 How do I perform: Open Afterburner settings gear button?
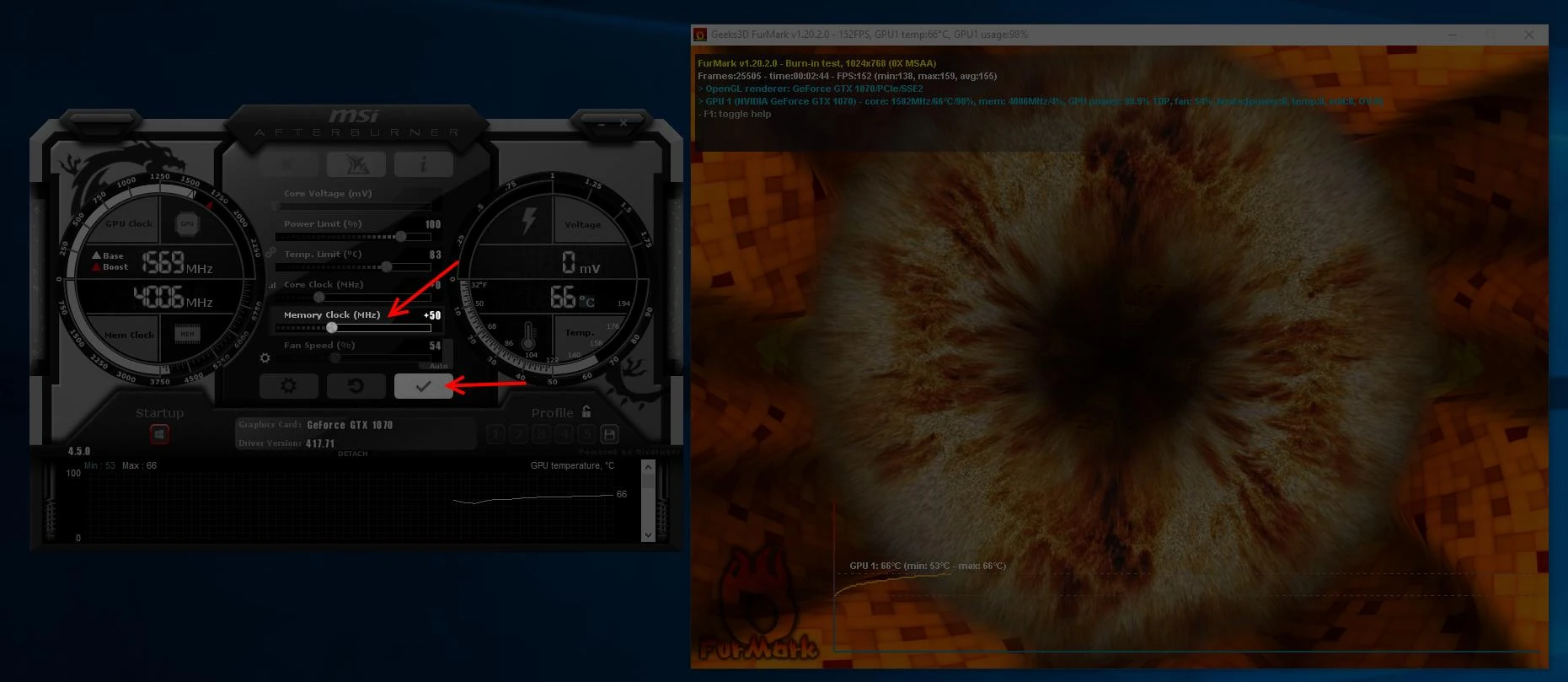[289, 386]
